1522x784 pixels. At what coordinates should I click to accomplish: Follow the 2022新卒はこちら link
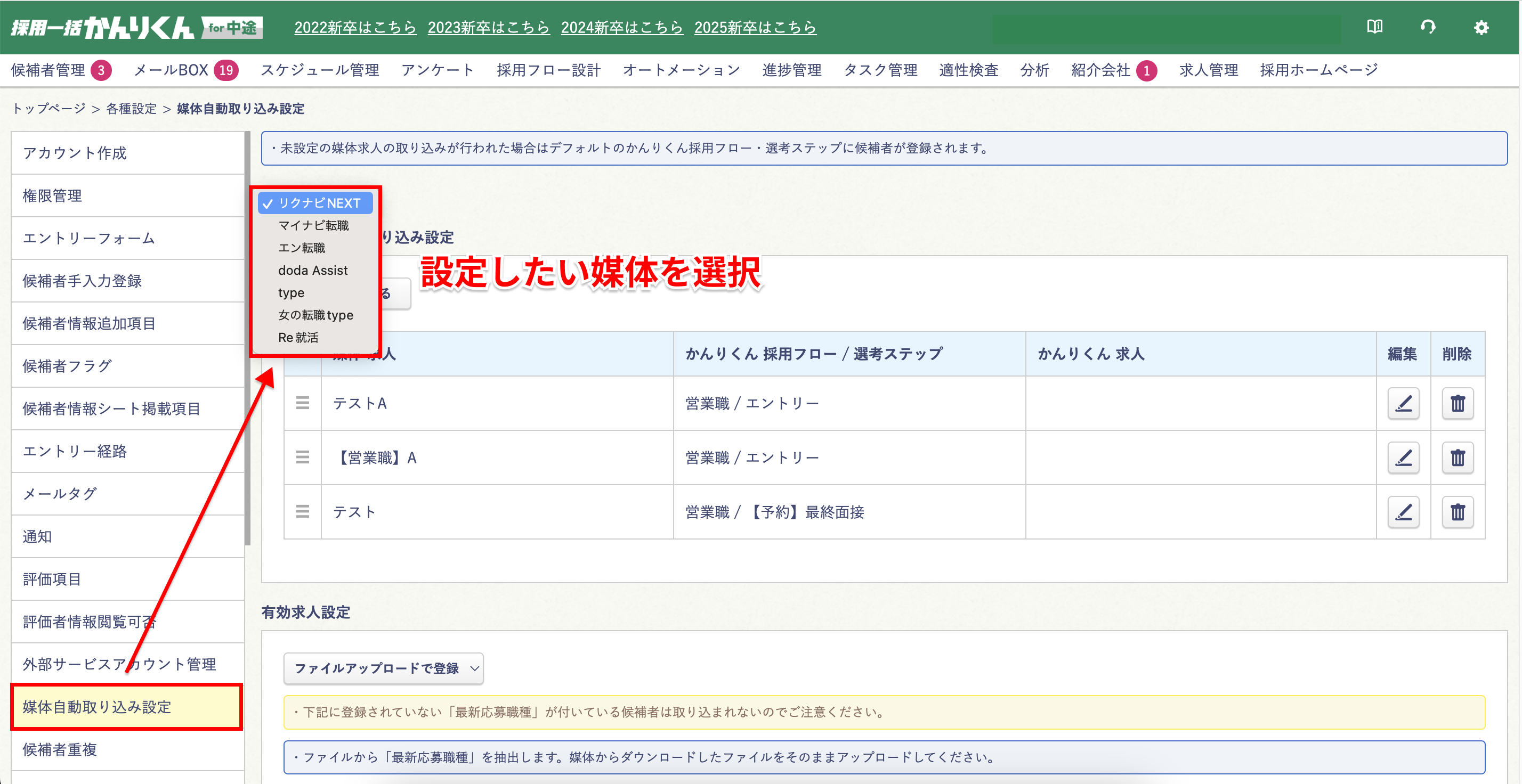[355, 27]
